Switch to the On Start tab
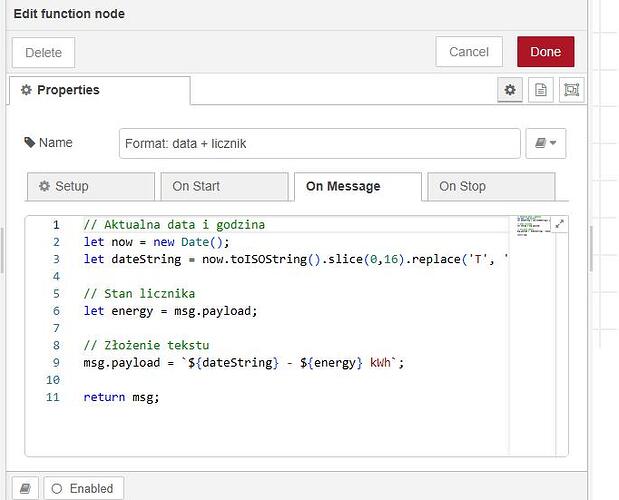Image resolution: width=619 pixels, height=500 pixels. coord(224,186)
